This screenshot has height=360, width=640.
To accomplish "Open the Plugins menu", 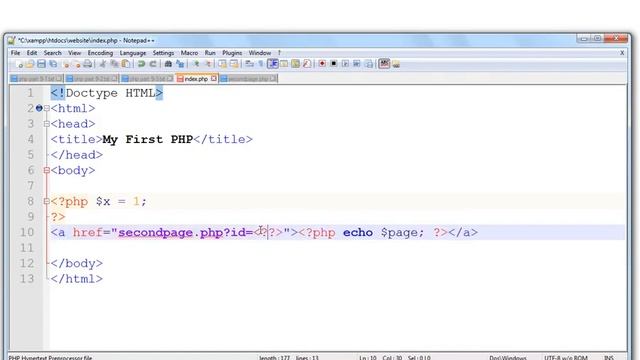I will coord(232,53).
